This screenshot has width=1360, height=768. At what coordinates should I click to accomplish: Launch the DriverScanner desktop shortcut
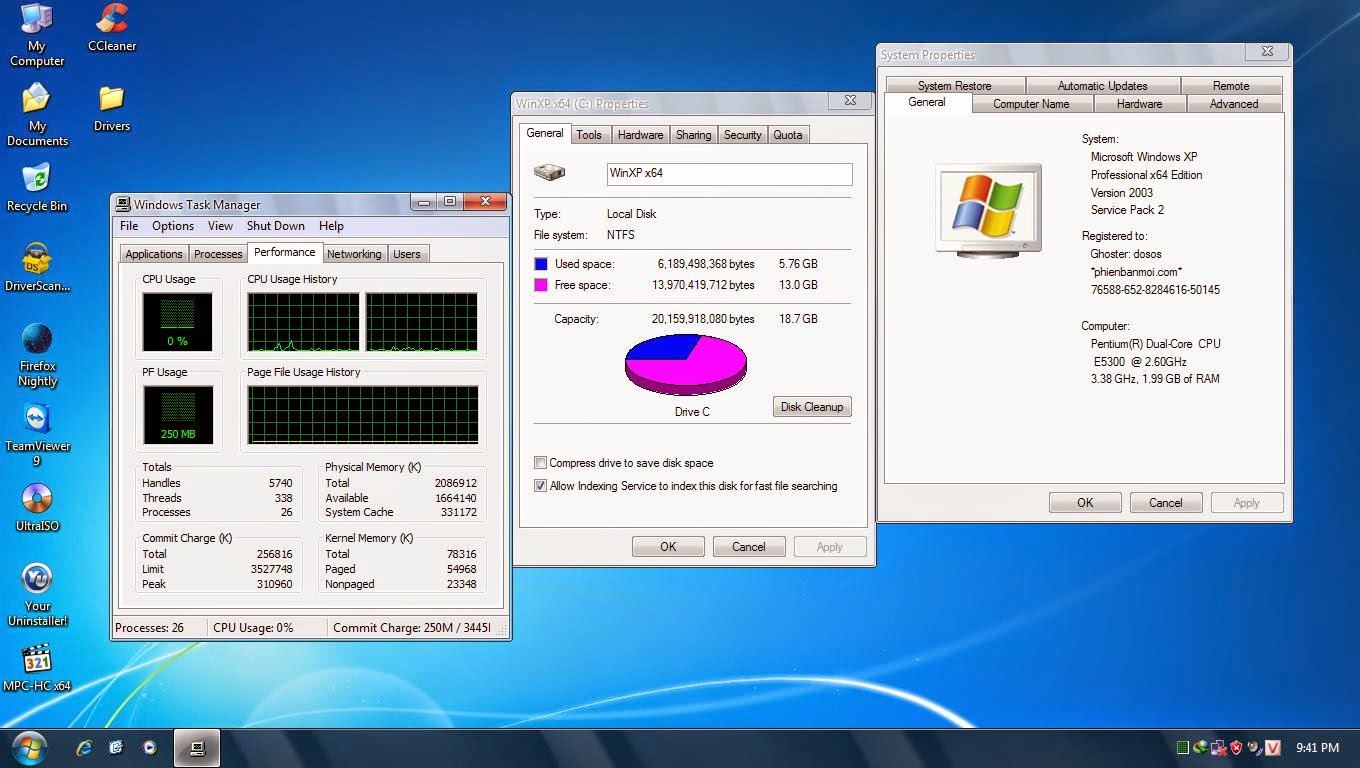37,267
